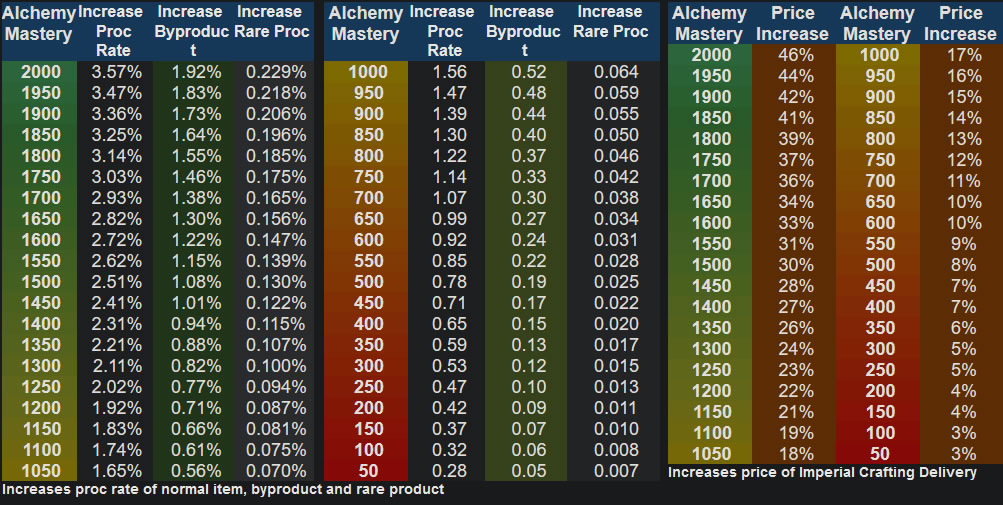The image size is (1003, 505).
Task: Click the leftmost Alchemy Mastery column header
Action: pos(38,23)
